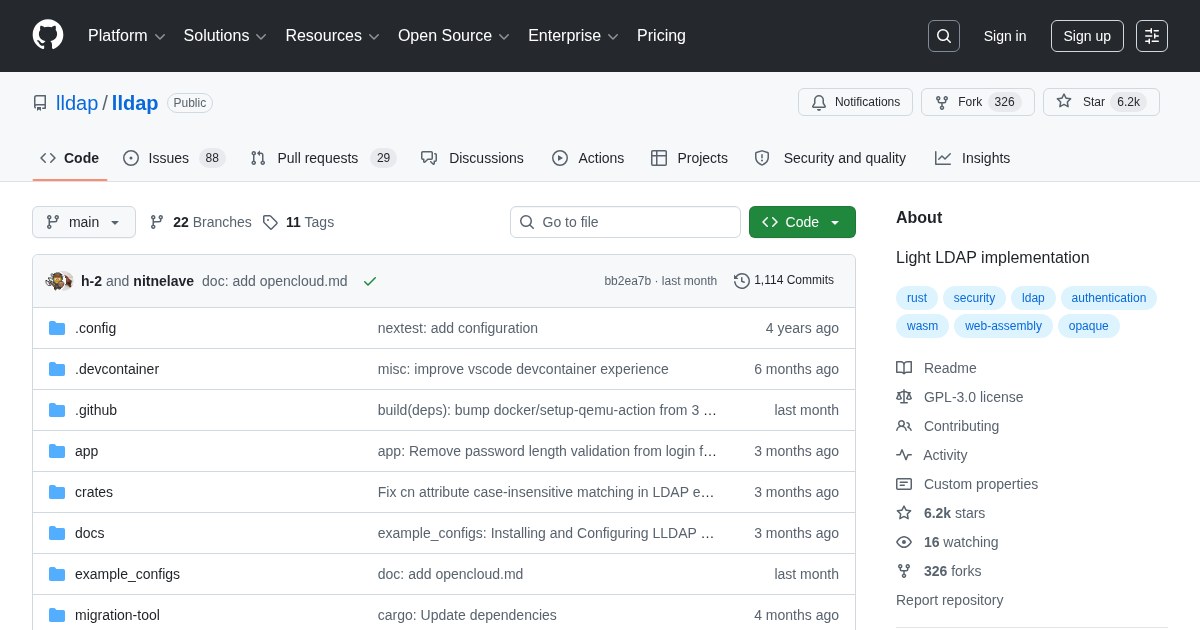Open the 'doc: add opencloud.md' latest commit message

[275, 281]
